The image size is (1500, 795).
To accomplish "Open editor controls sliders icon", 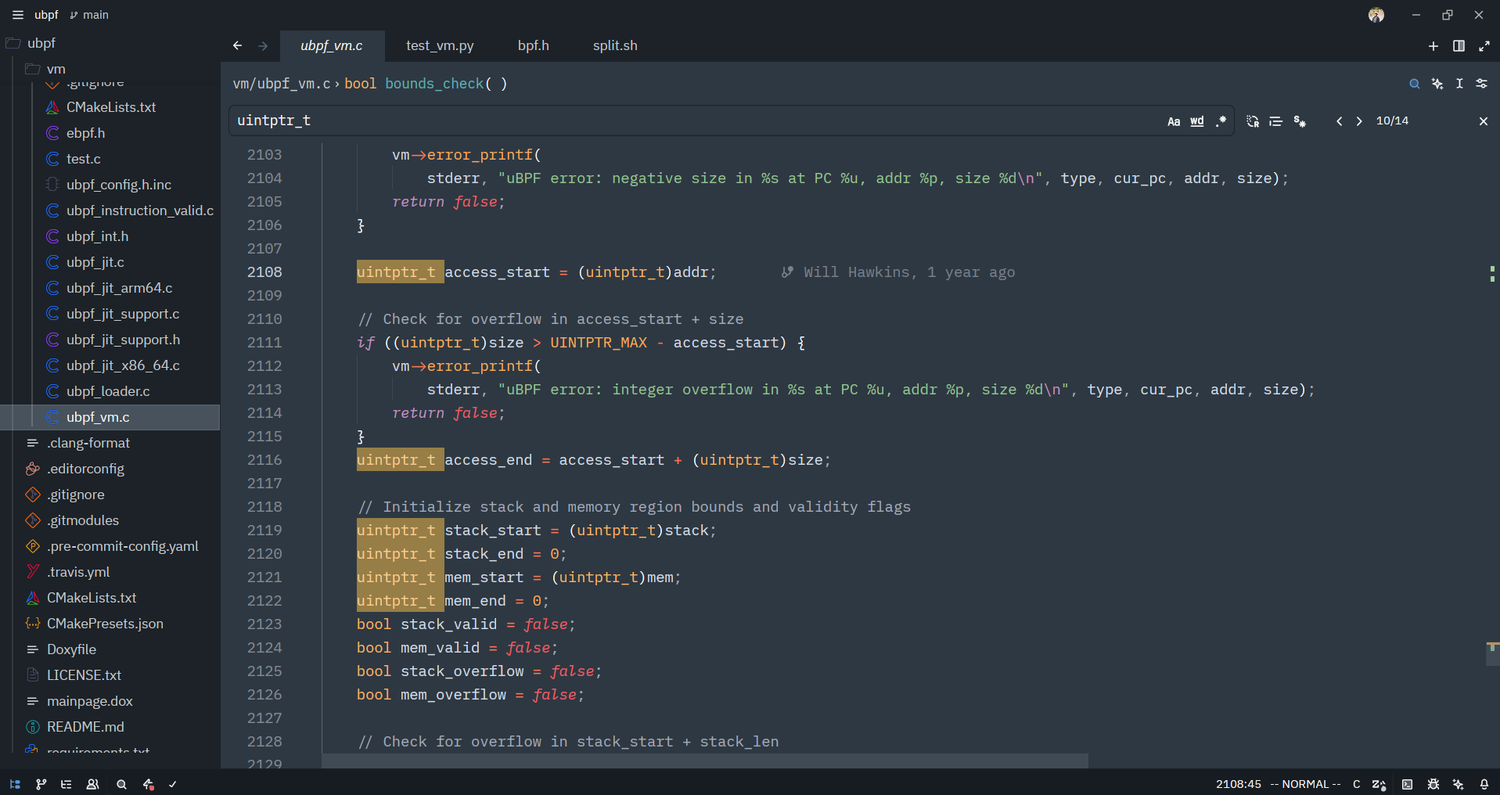I will tap(1483, 84).
